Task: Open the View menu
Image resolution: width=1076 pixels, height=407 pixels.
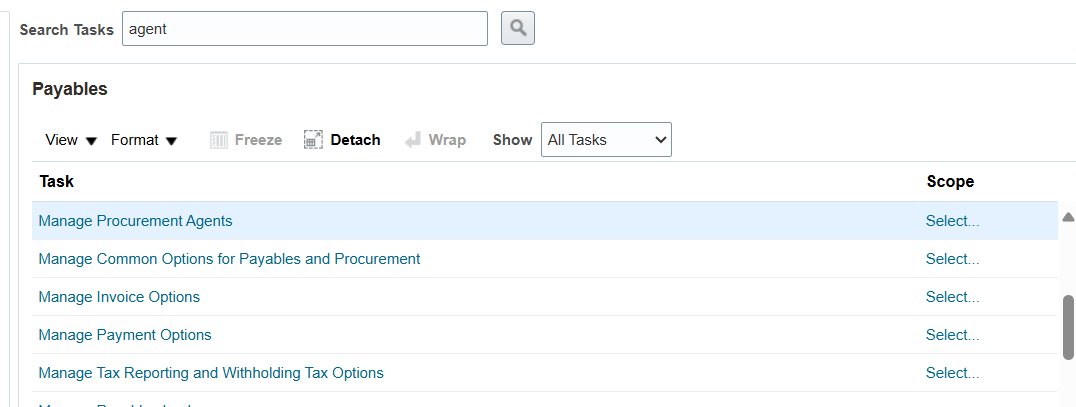Action: point(71,140)
